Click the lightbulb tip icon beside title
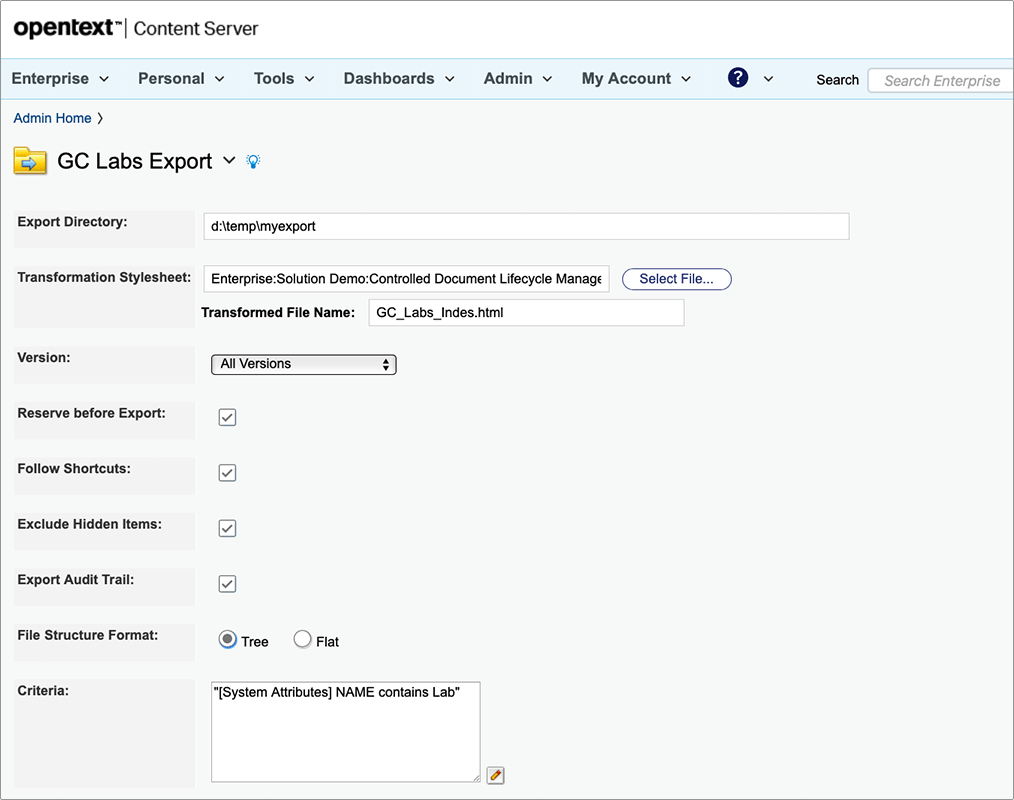1014x800 pixels. tap(254, 161)
